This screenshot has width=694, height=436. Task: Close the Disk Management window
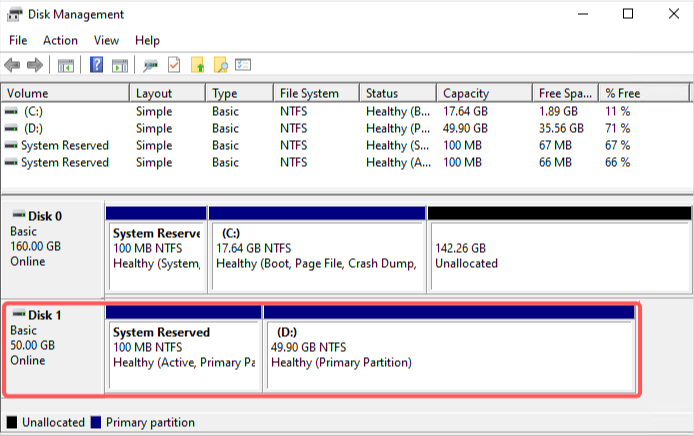(674, 14)
